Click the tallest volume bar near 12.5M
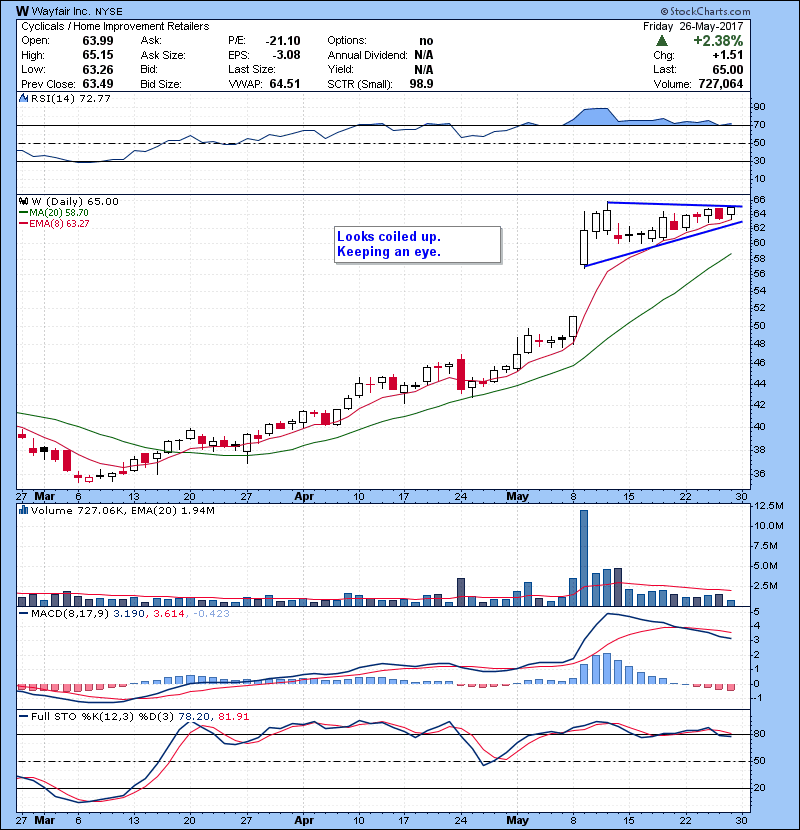Screen dimensions: 800x830 pos(583,558)
